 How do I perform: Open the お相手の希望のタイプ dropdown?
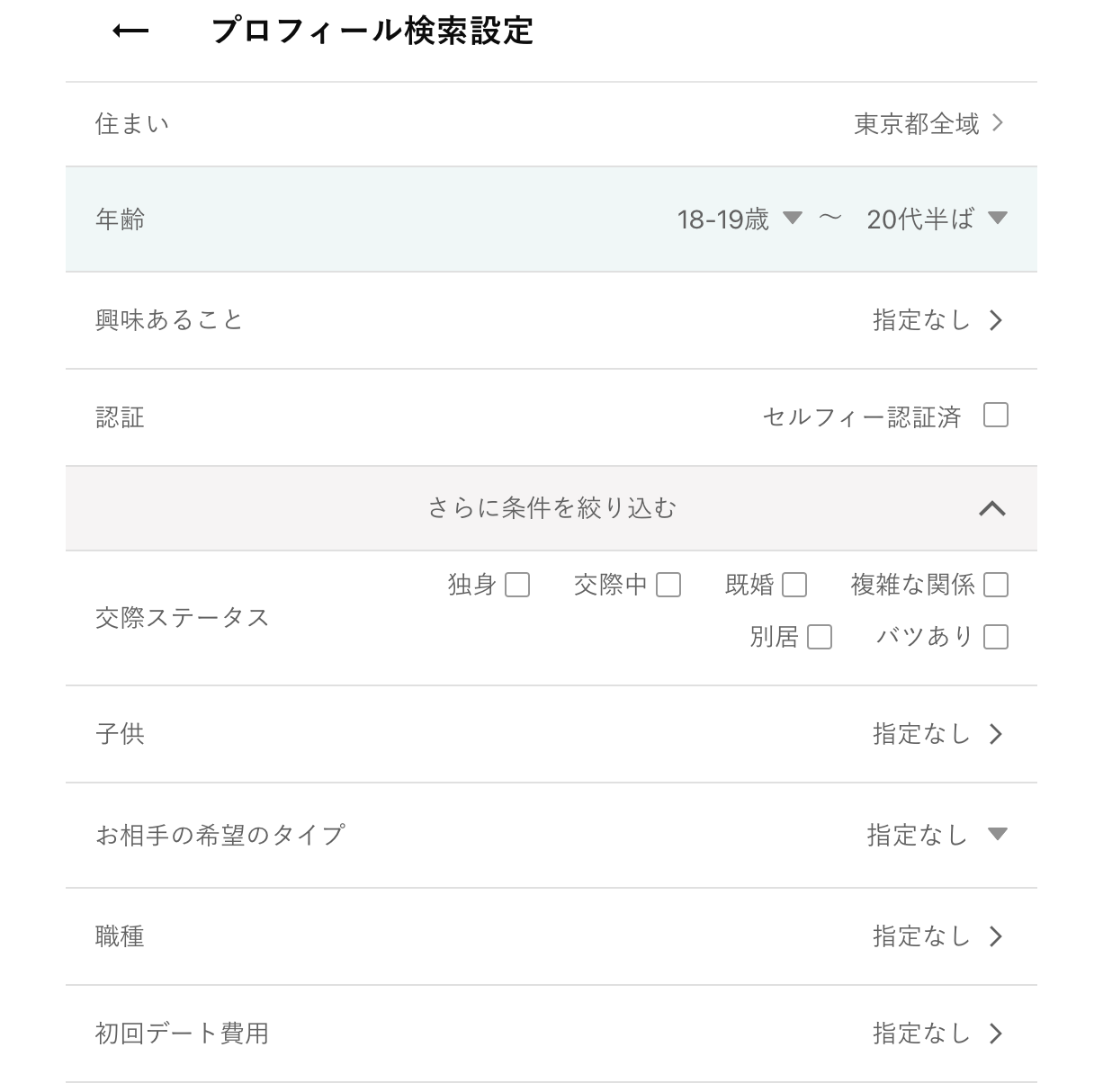point(997,835)
